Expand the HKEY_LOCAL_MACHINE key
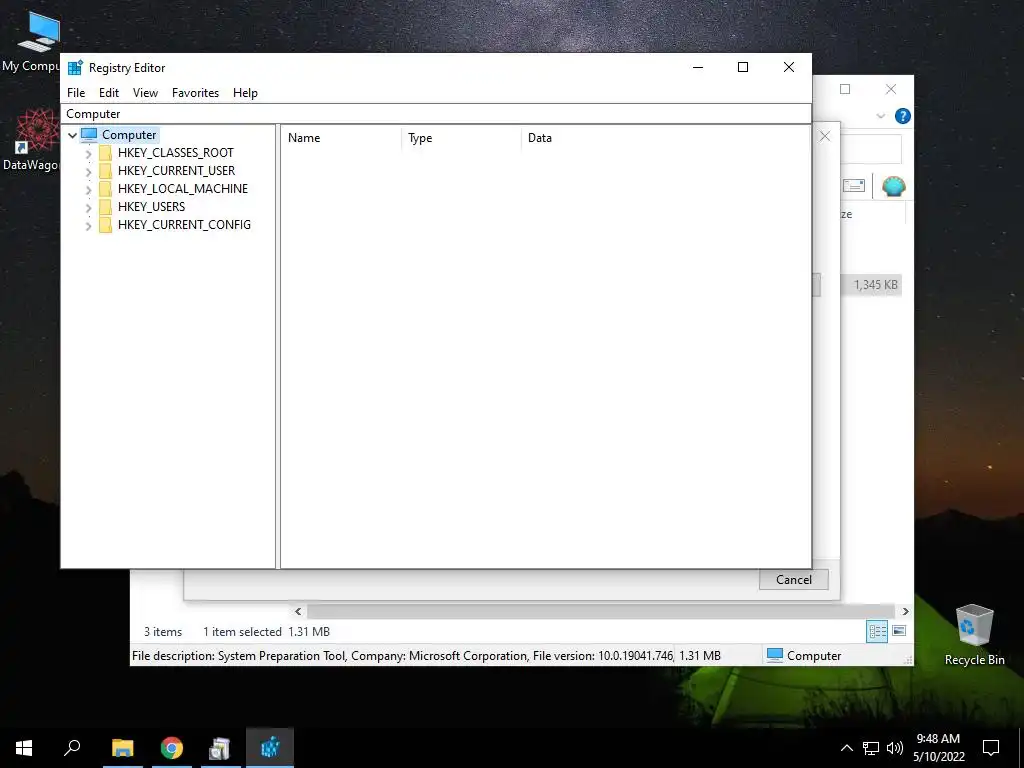This screenshot has height=768, width=1024. pos(88,189)
